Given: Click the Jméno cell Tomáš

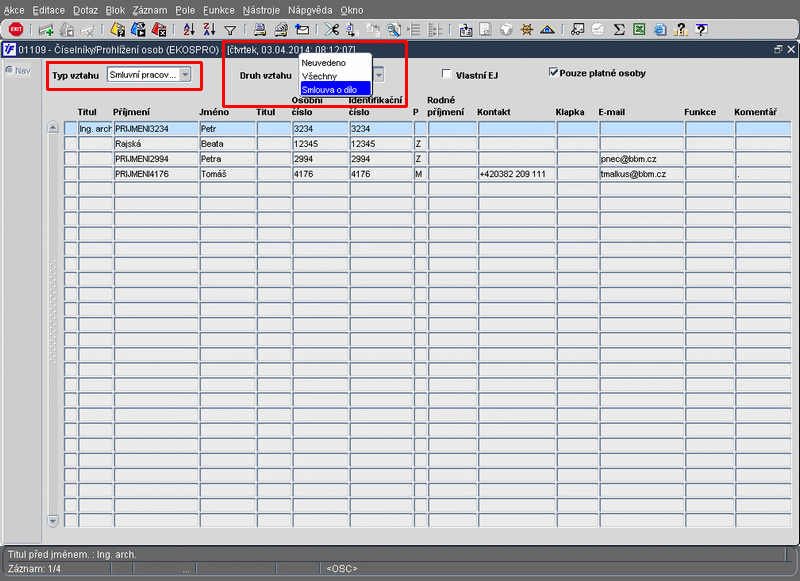Looking at the screenshot, I should (227, 174).
